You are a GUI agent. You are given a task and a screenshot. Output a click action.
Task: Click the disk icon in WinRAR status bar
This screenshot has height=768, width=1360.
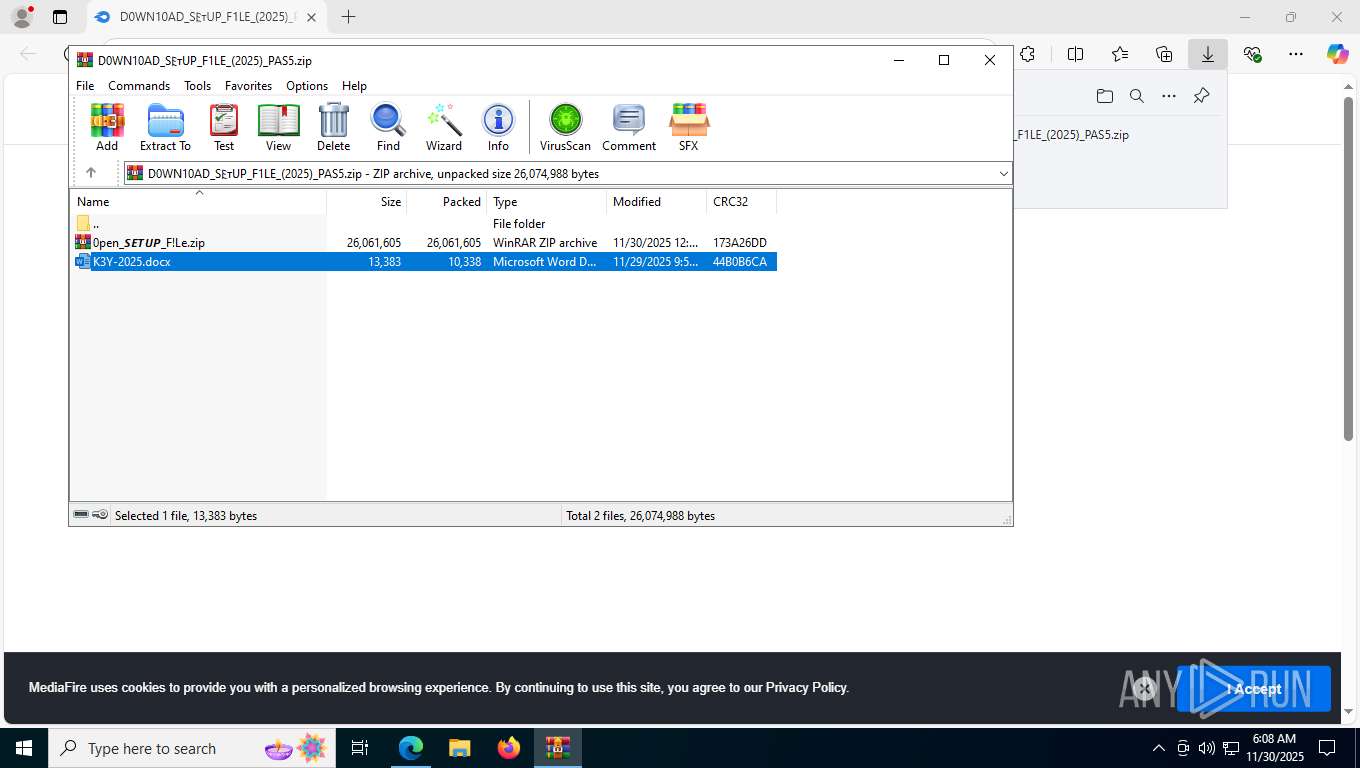81,515
